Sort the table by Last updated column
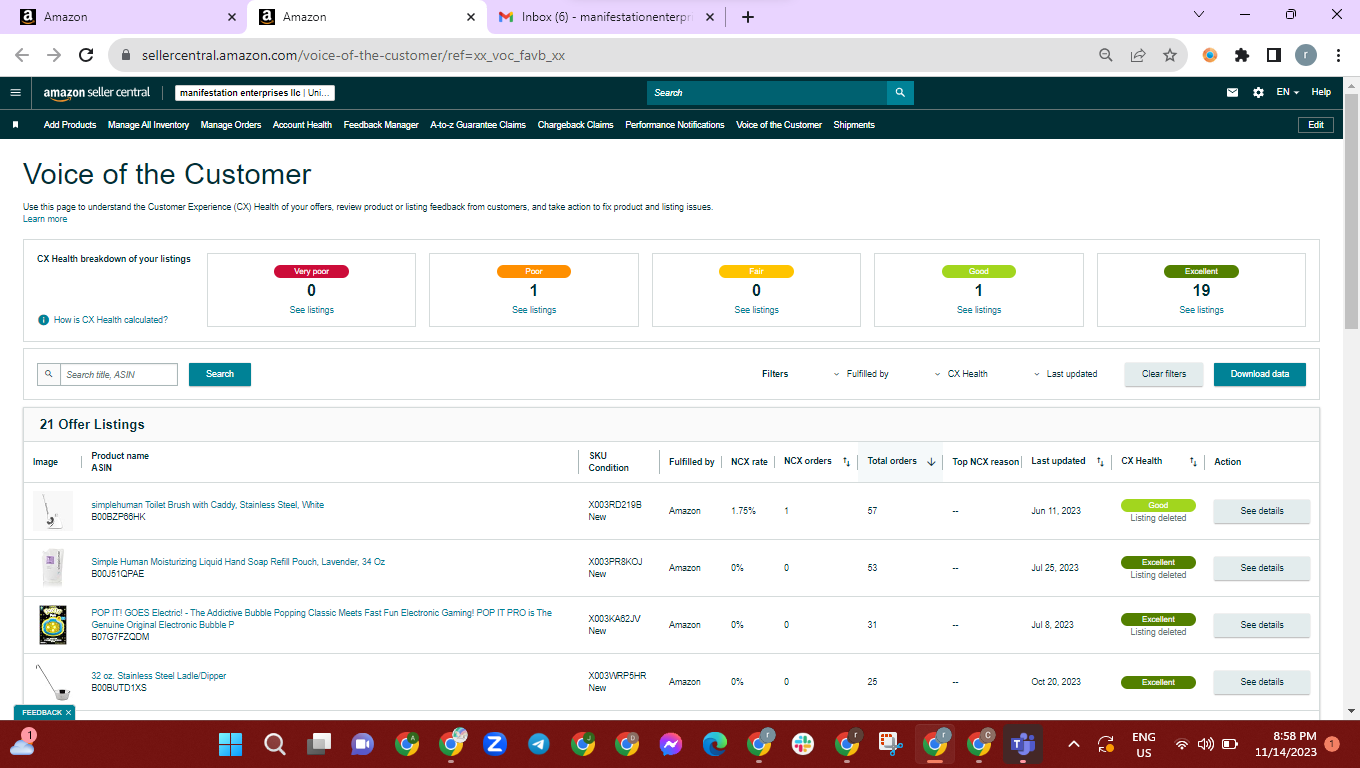The height and width of the screenshot is (768, 1360). click(1100, 462)
